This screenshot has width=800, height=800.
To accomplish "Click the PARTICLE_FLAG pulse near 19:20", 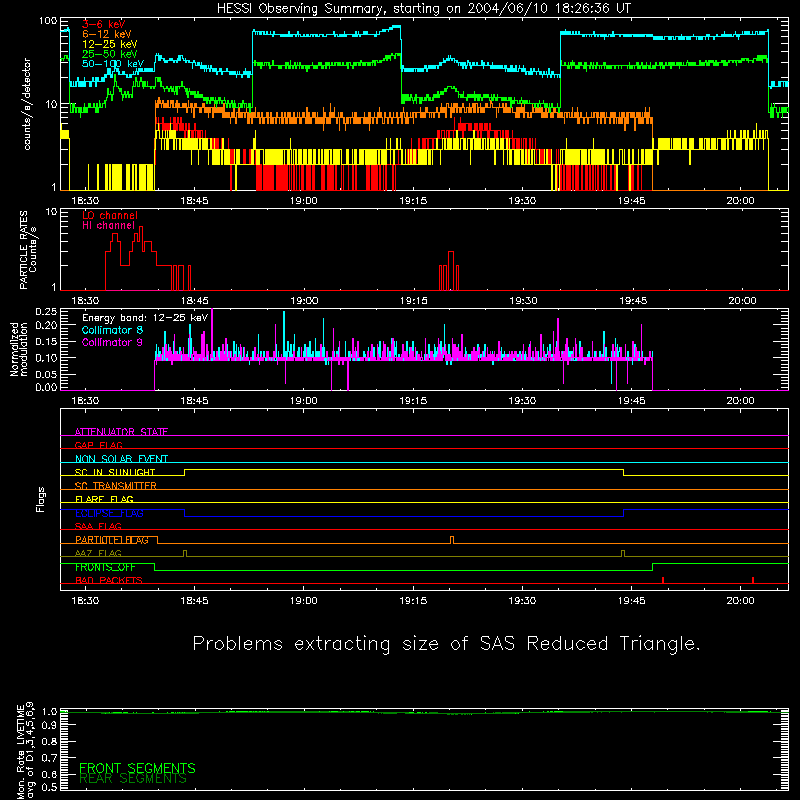I will point(452,540).
